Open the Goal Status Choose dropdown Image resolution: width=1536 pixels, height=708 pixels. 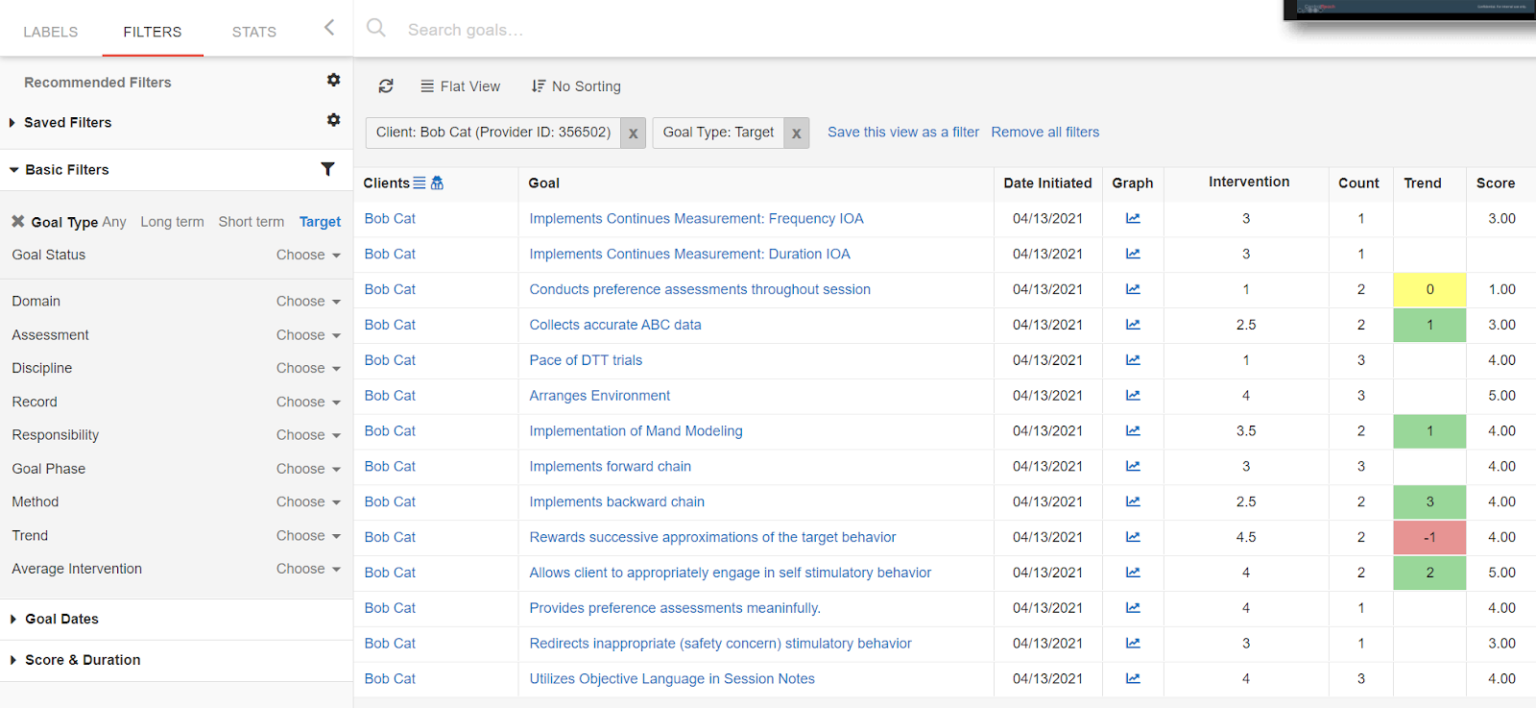[308, 255]
